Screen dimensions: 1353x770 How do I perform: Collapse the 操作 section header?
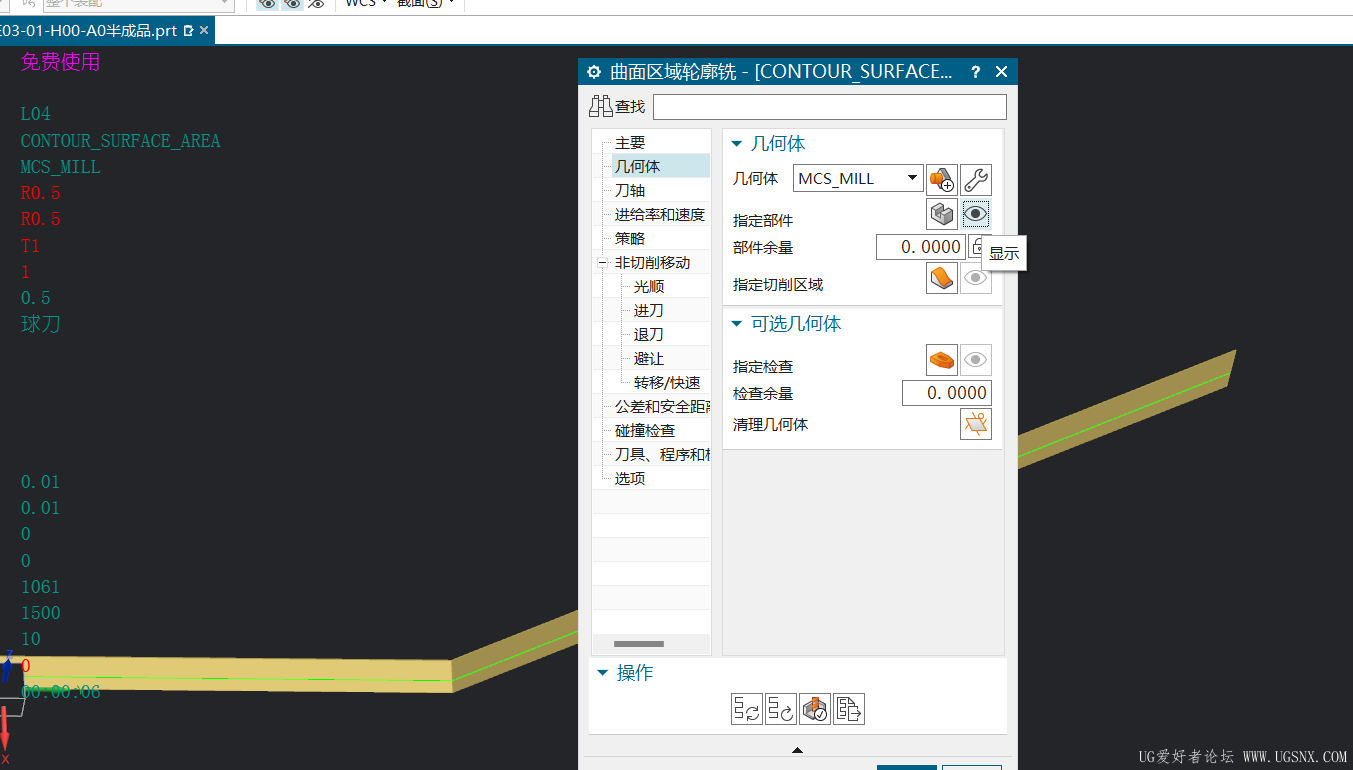click(x=603, y=673)
